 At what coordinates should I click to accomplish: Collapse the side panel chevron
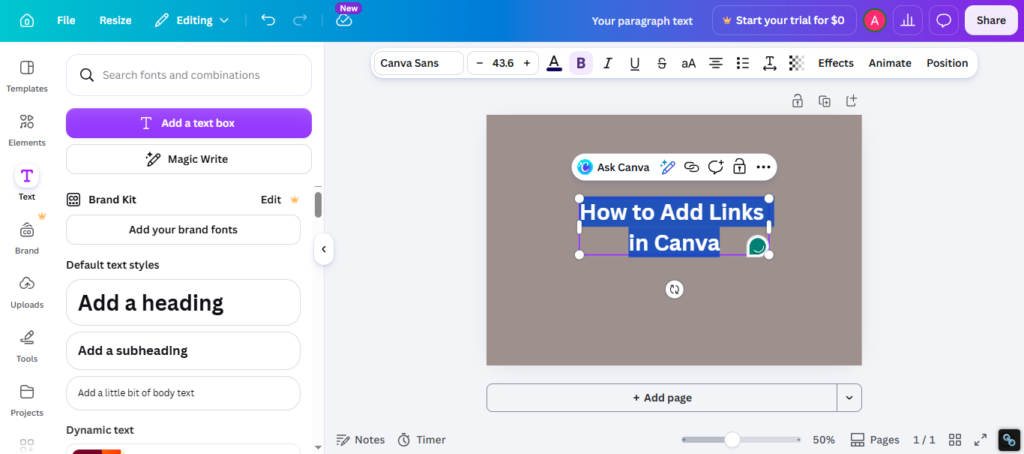pos(323,249)
